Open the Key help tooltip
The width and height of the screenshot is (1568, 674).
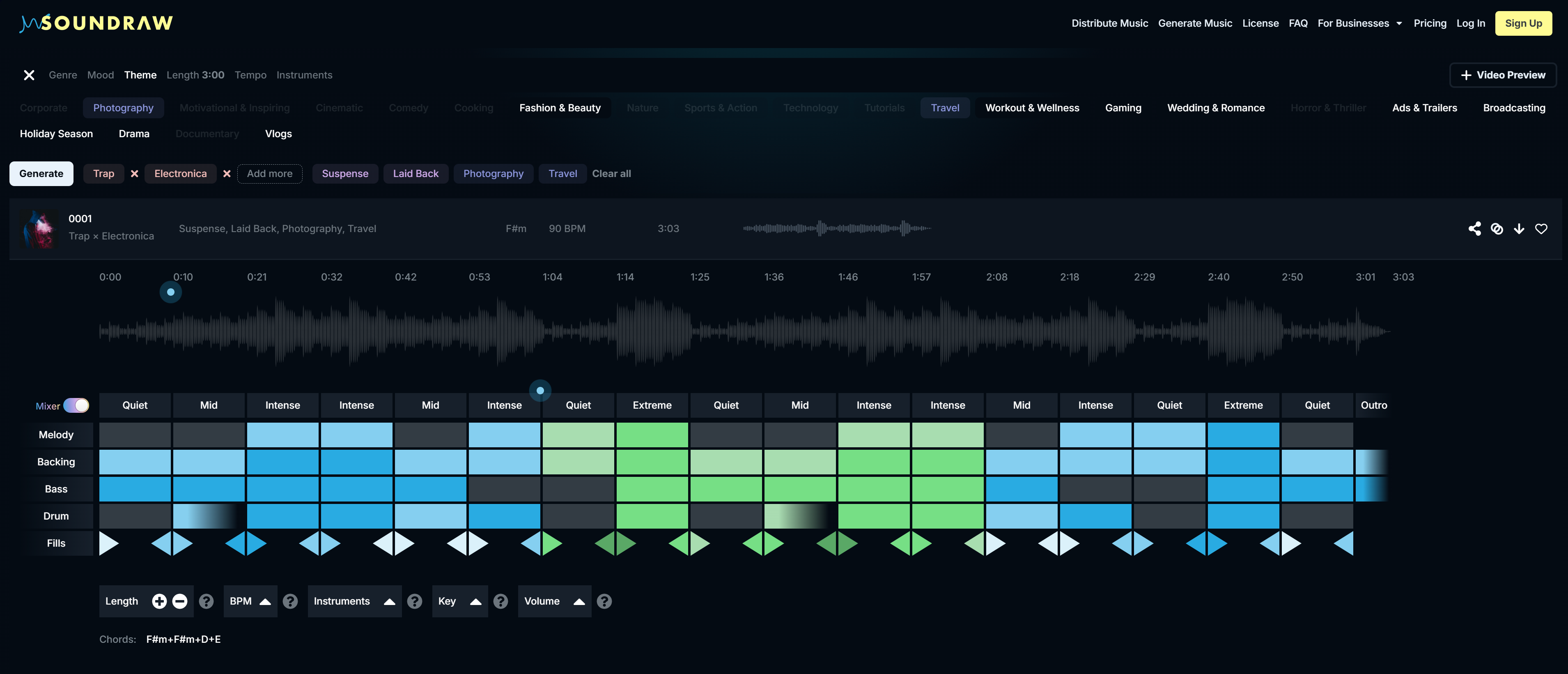click(x=501, y=601)
